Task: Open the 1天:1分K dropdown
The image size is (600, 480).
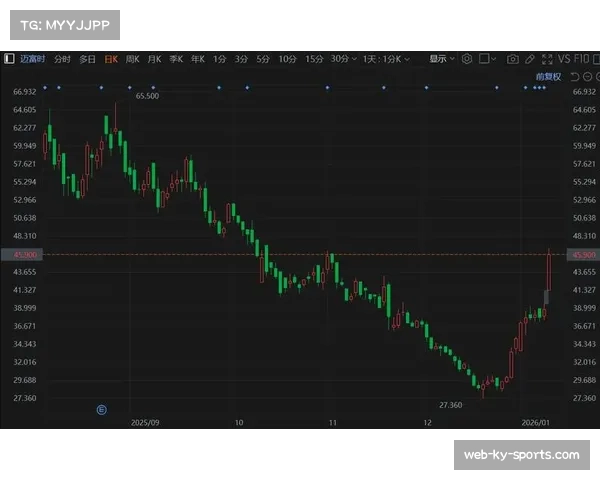Action: pos(387,59)
